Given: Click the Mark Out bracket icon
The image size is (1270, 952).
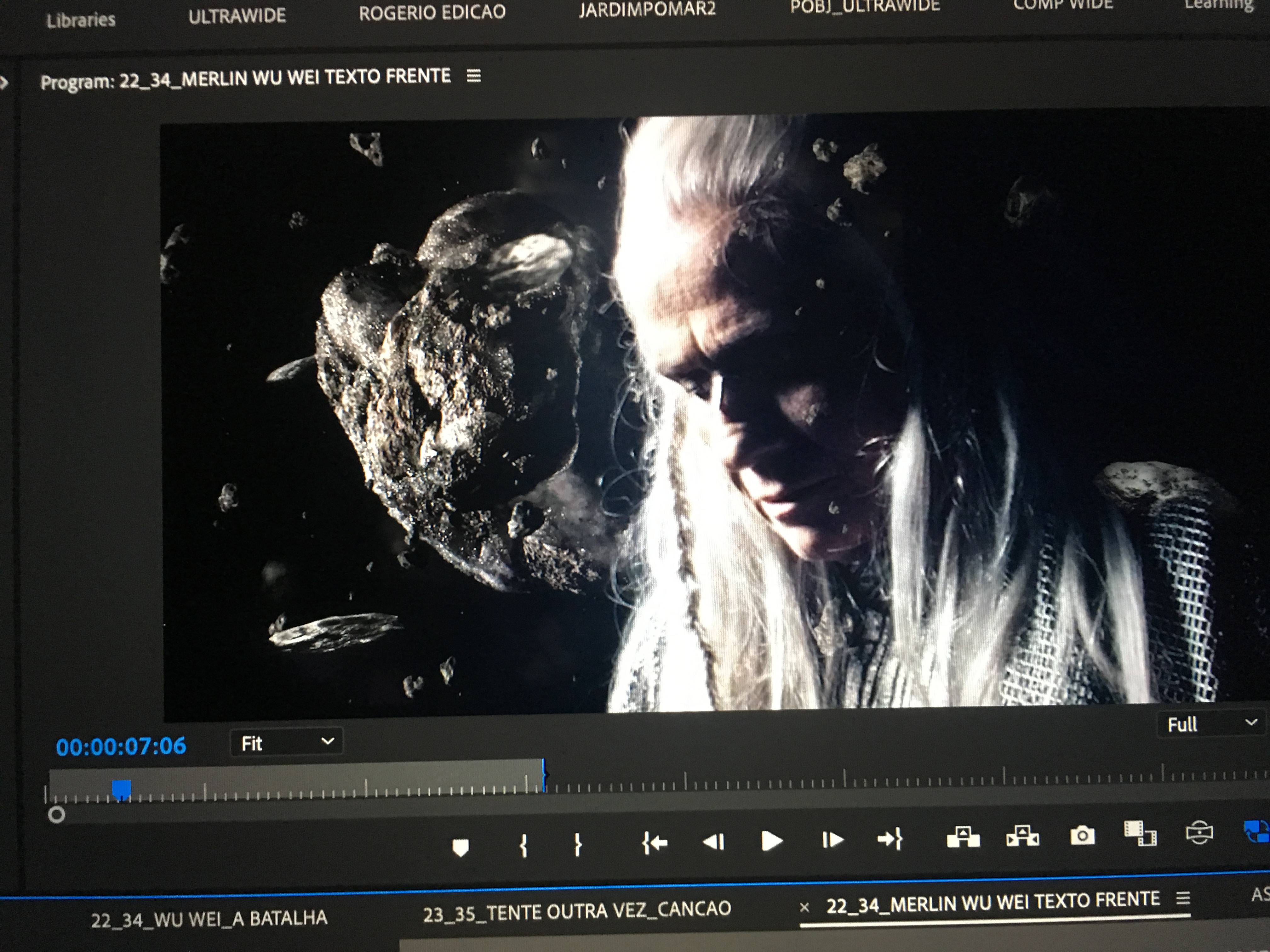Looking at the screenshot, I should (578, 844).
